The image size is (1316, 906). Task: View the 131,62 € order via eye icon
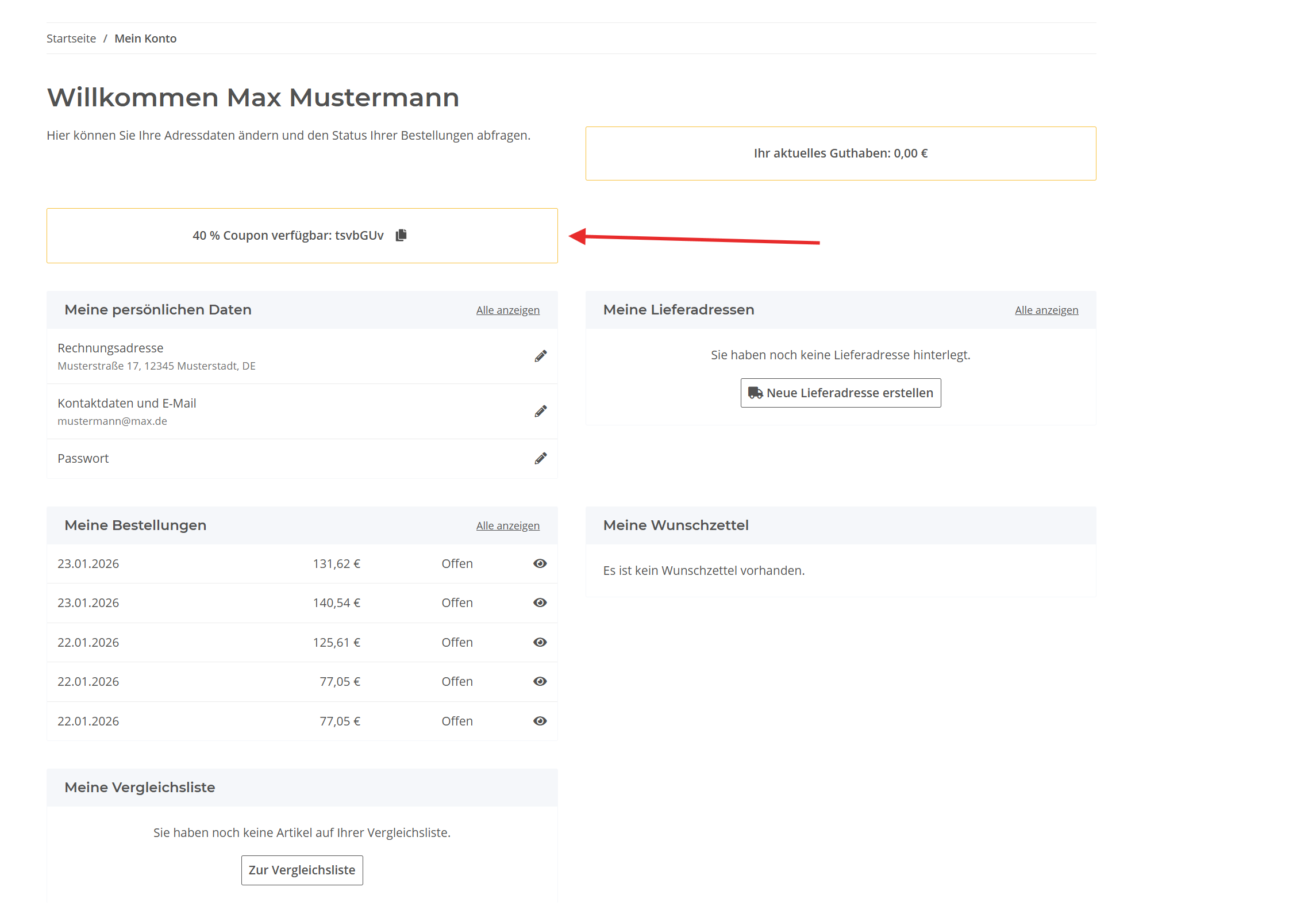[x=540, y=564]
